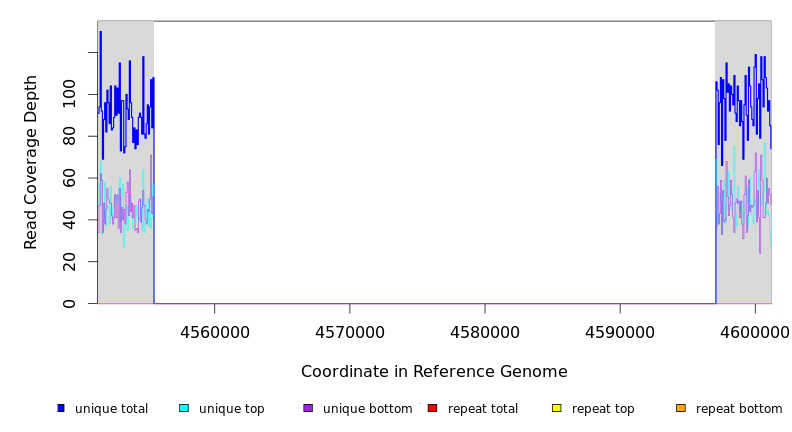Click the cyan unique top legend swatch

184,408
